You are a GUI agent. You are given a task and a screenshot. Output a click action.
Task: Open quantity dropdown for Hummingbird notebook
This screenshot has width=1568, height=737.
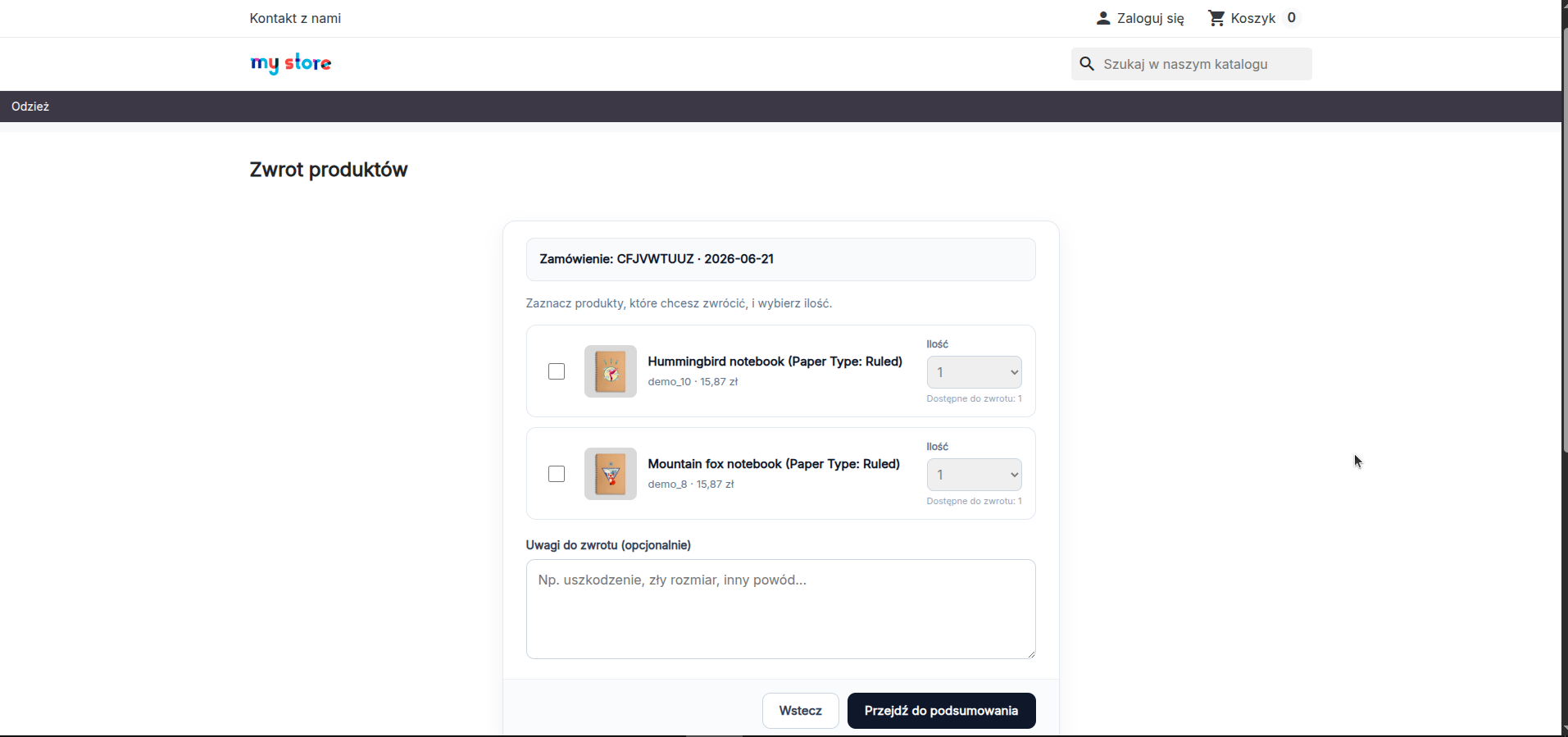[974, 372]
